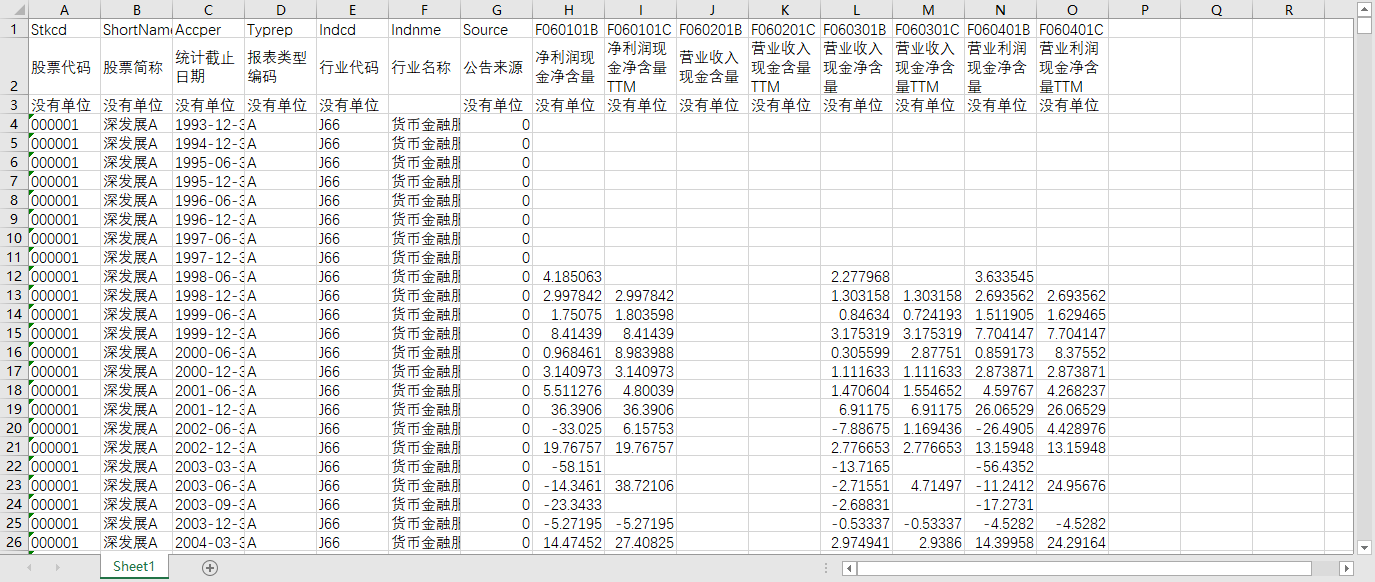Click the vertical scrollbar thumb
The height and width of the screenshot is (582, 1375).
(x=1365, y=26)
